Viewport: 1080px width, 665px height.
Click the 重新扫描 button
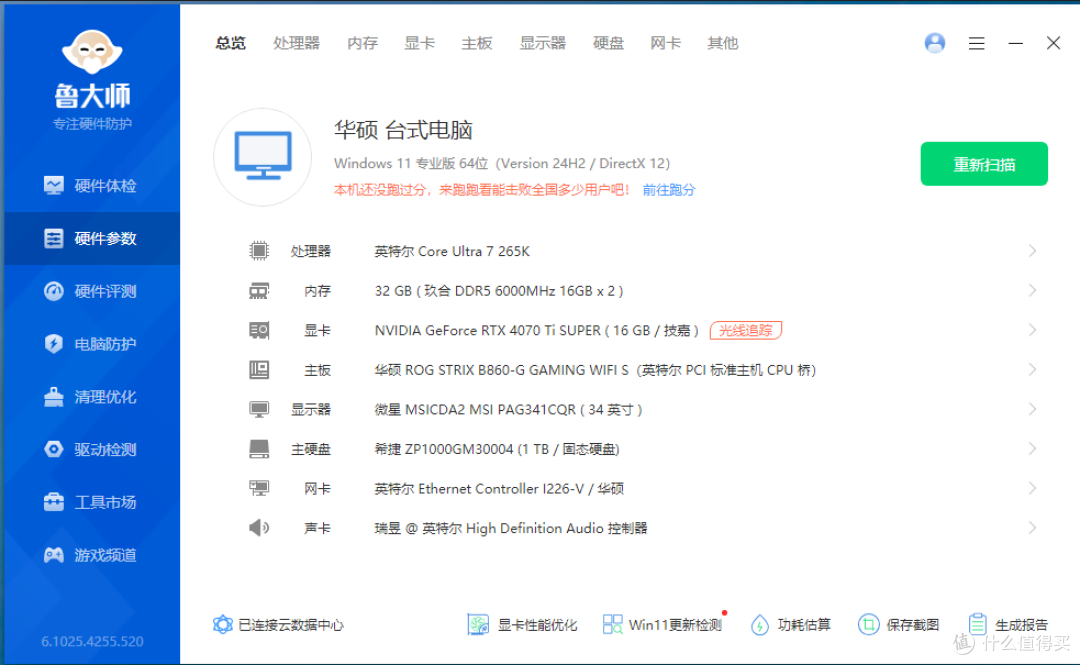(984, 164)
